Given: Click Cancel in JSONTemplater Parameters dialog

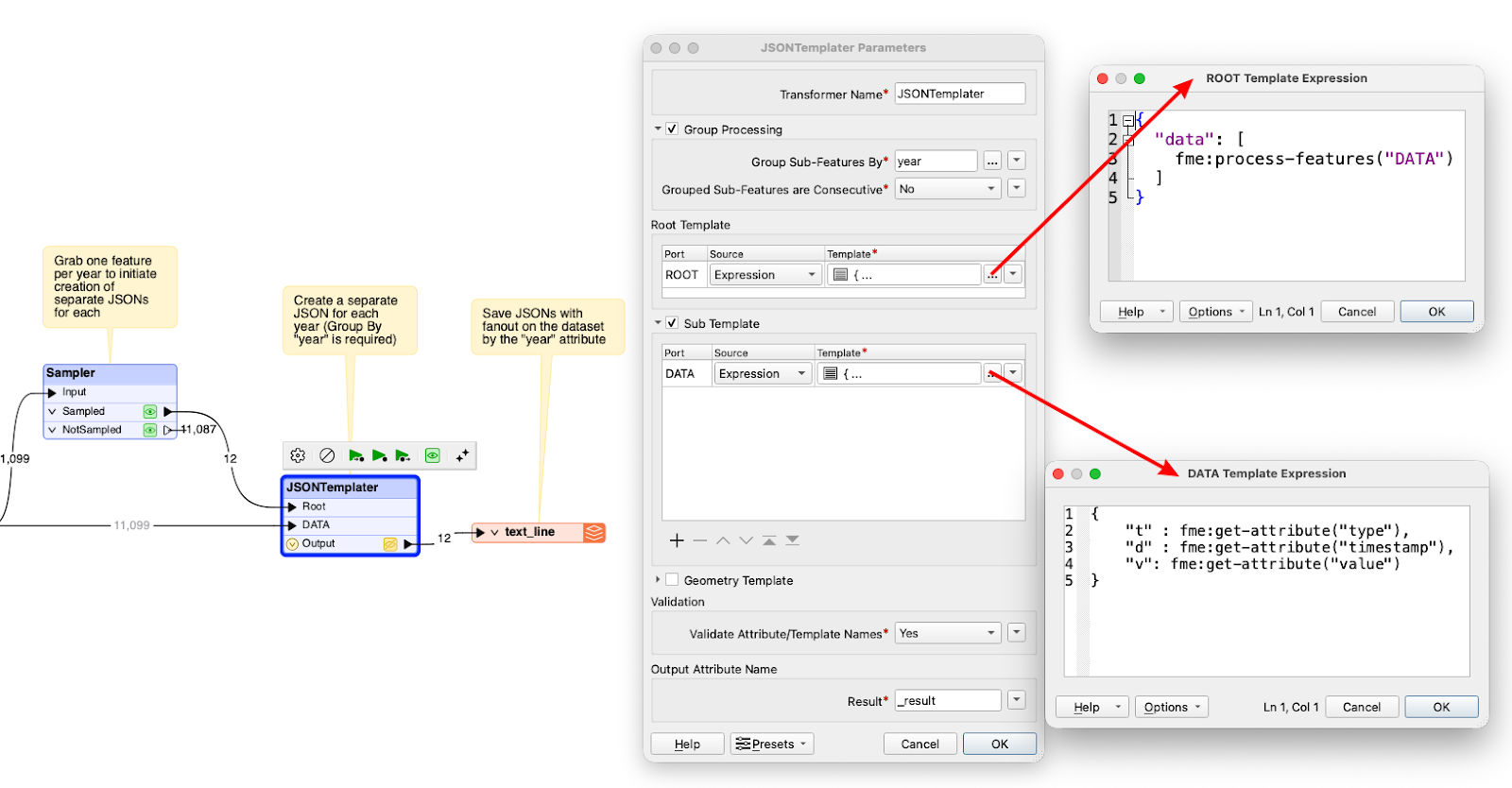Looking at the screenshot, I should [919, 744].
